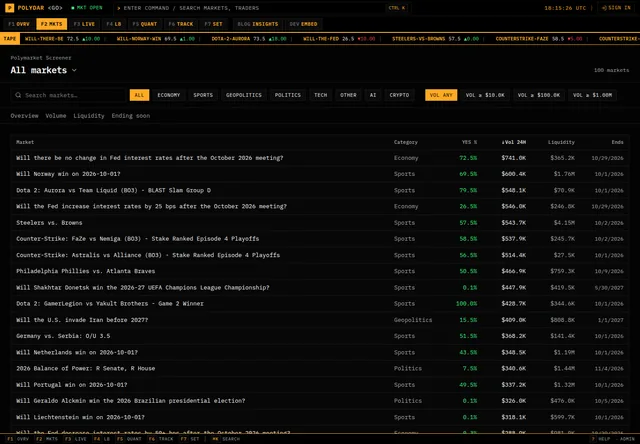Open BLOG INSIGHTS link

pos(258,24)
